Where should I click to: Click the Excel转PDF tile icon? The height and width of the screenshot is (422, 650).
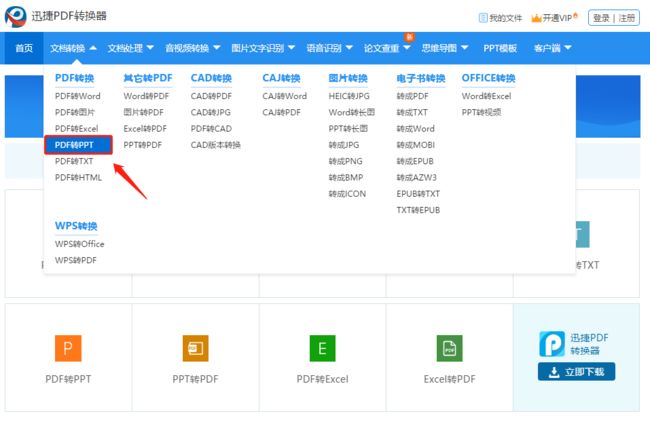tap(449, 348)
